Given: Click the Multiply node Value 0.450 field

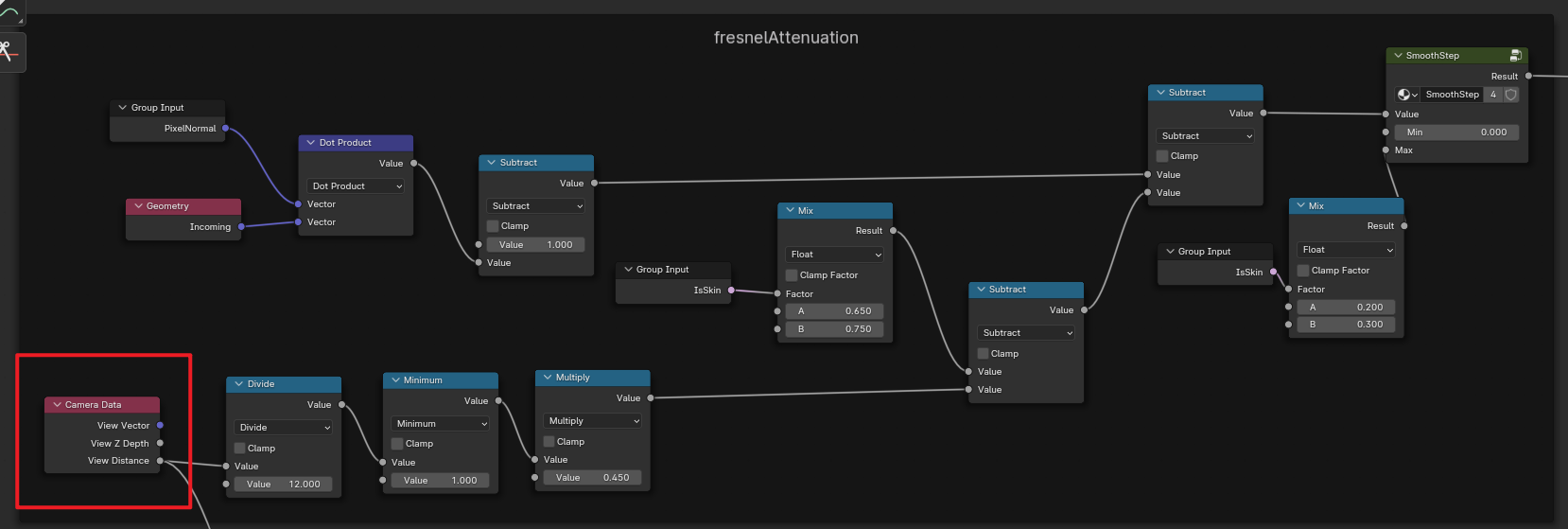Looking at the screenshot, I should (x=592, y=478).
